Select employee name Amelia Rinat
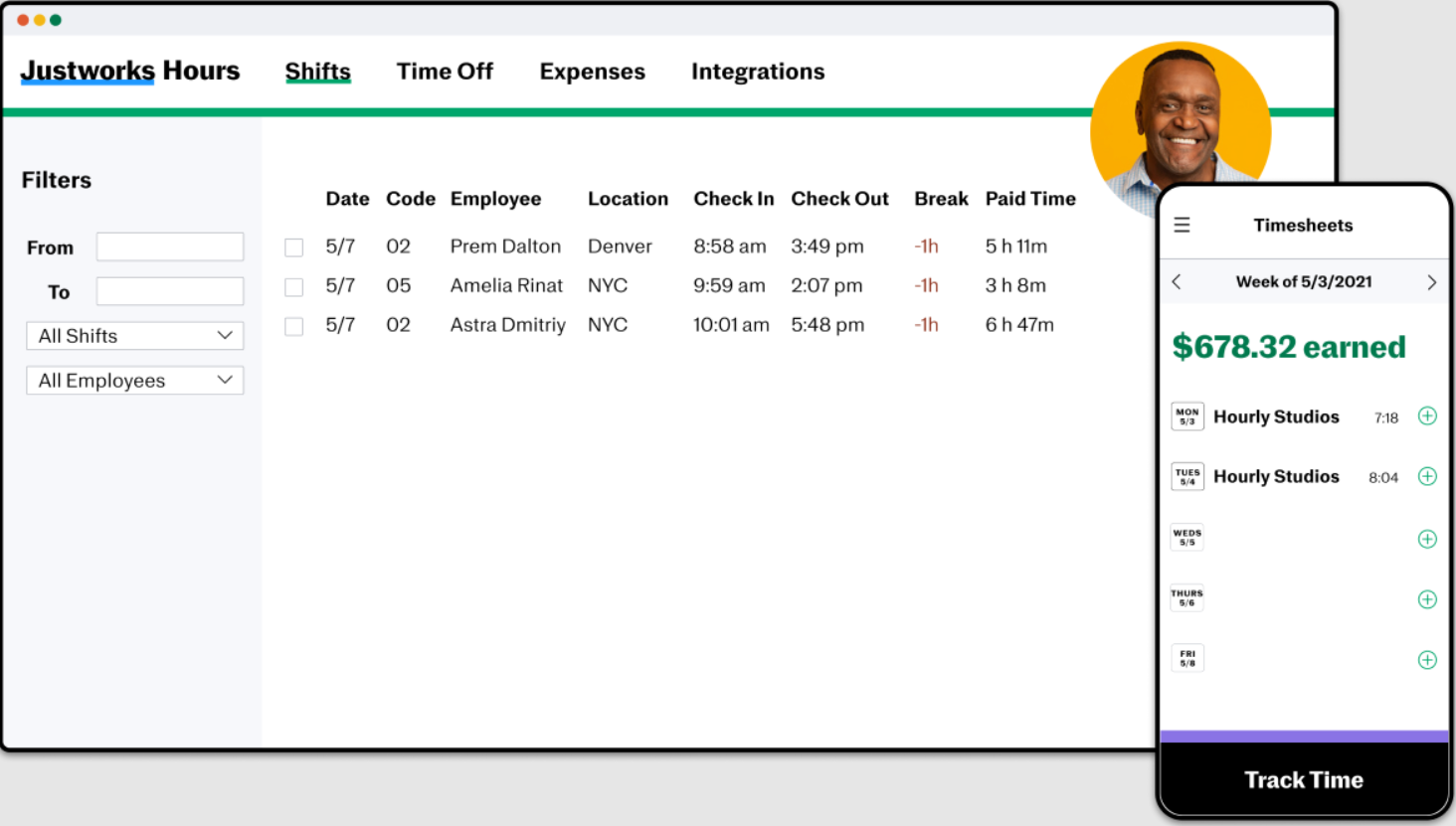The width and height of the screenshot is (1456, 826). point(506,285)
